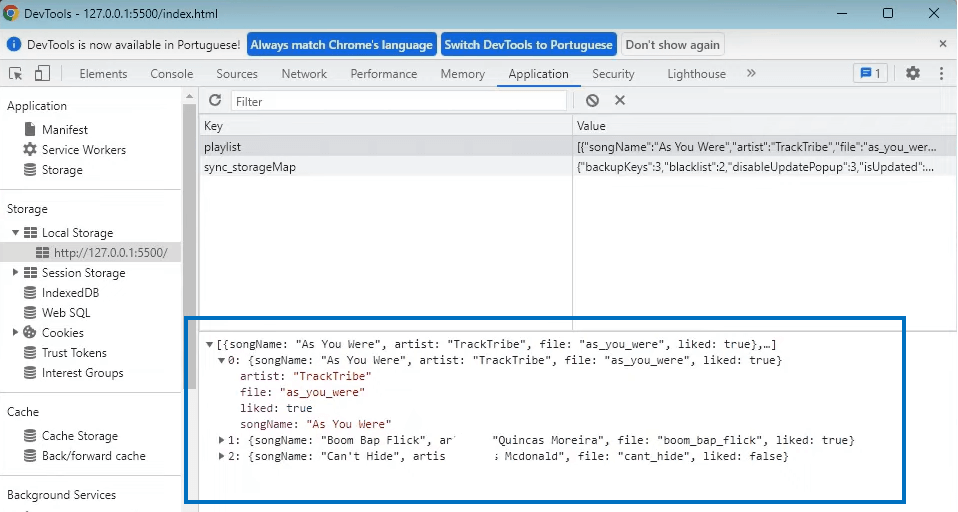Viewport: 958px width, 512px height.
Task: Open DevTools settings gear
Action: (912, 73)
